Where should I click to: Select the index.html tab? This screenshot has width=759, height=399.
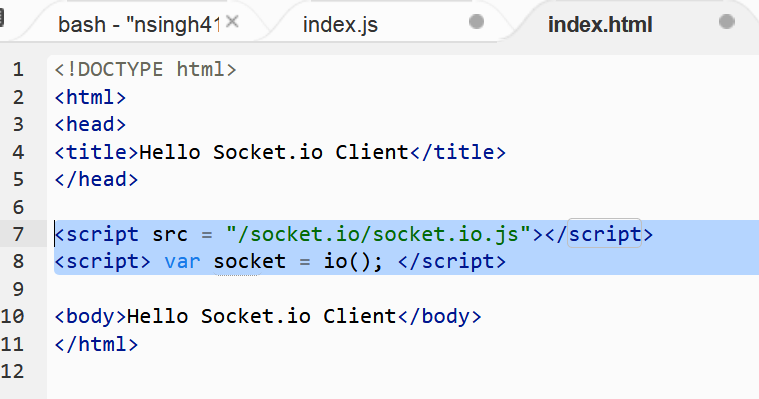[x=600, y=24]
